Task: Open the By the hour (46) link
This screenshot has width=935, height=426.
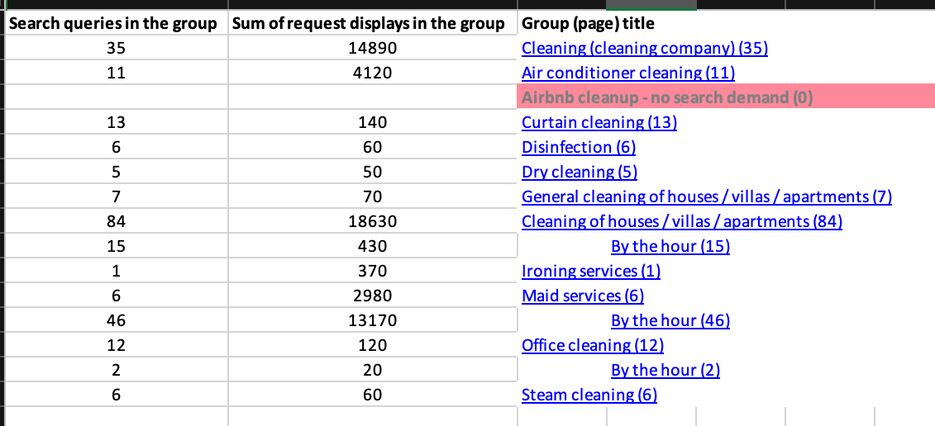Action: click(x=670, y=321)
